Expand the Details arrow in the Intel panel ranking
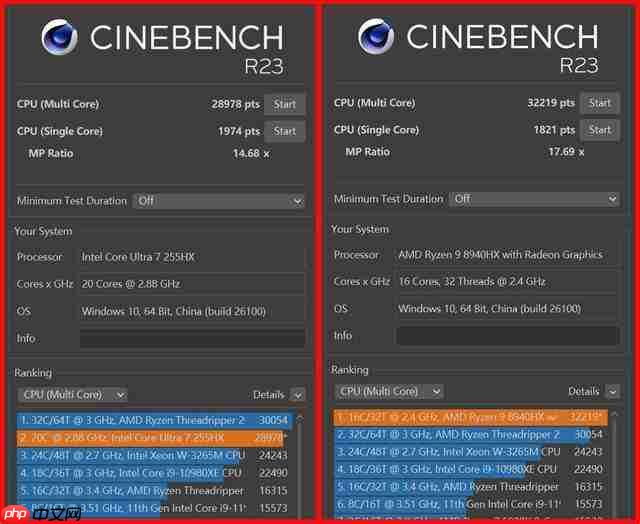This screenshot has width=640, height=524. [x=298, y=396]
